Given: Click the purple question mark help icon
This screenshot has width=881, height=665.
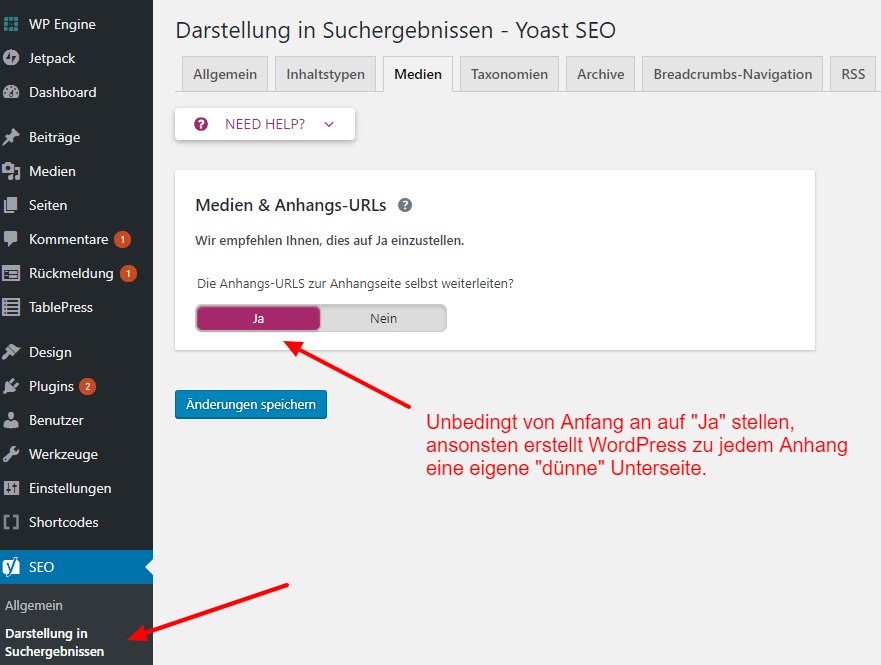Looking at the screenshot, I should pyautogui.click(x=201, y=124).
